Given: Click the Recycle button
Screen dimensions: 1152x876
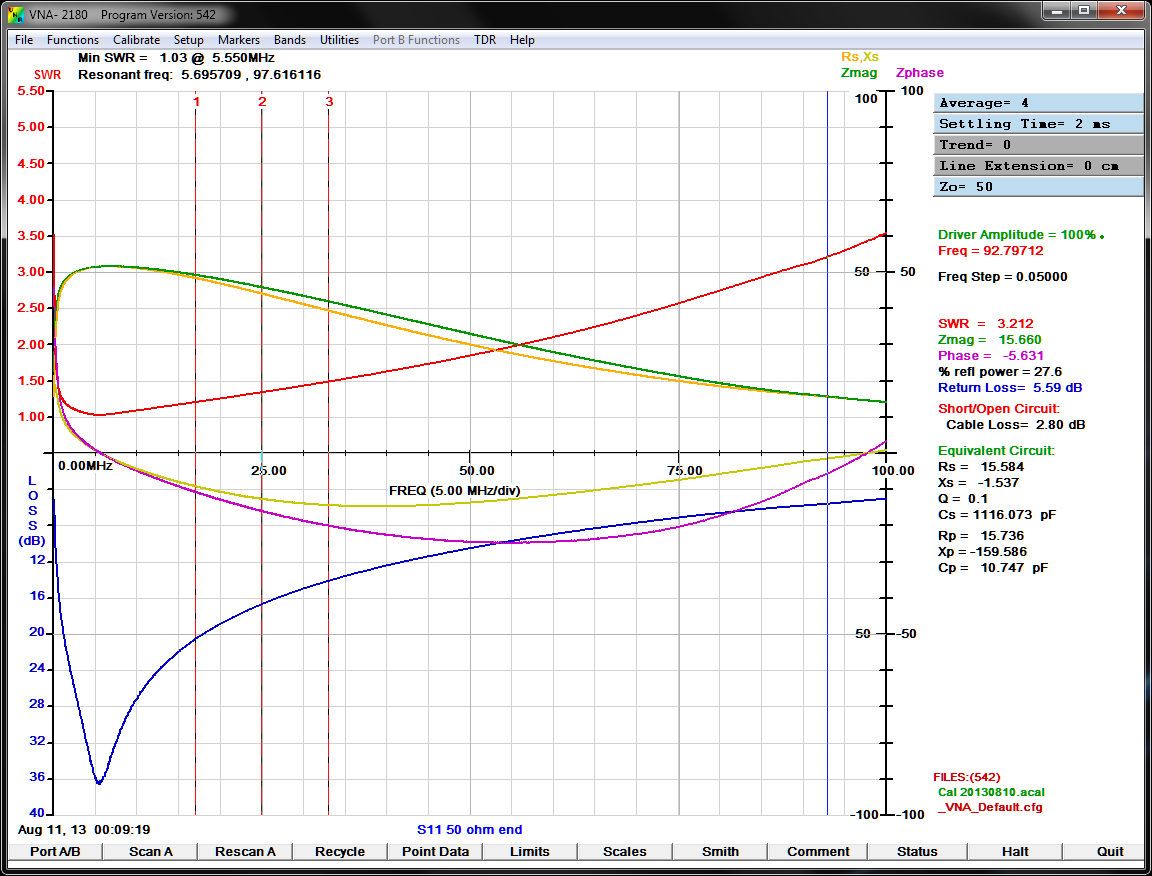Looking at the screenshot, I should pos(340,852).
